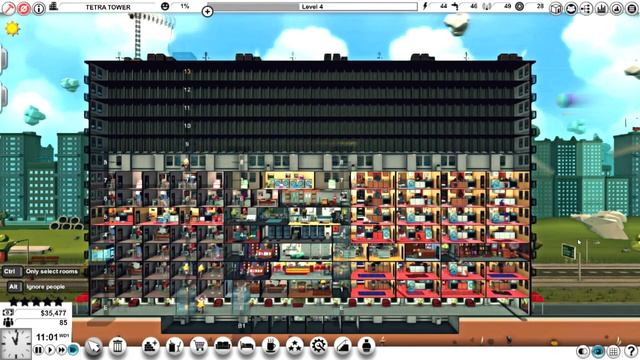The width and height of the screenshot is (640, 360).
Task: Click the water tap utility icon
Action: pyautogui.click(x=455, y=7)
